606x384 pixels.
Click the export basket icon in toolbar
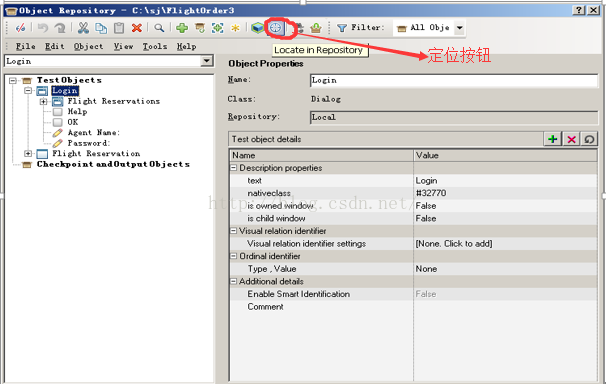coord(316,28)
